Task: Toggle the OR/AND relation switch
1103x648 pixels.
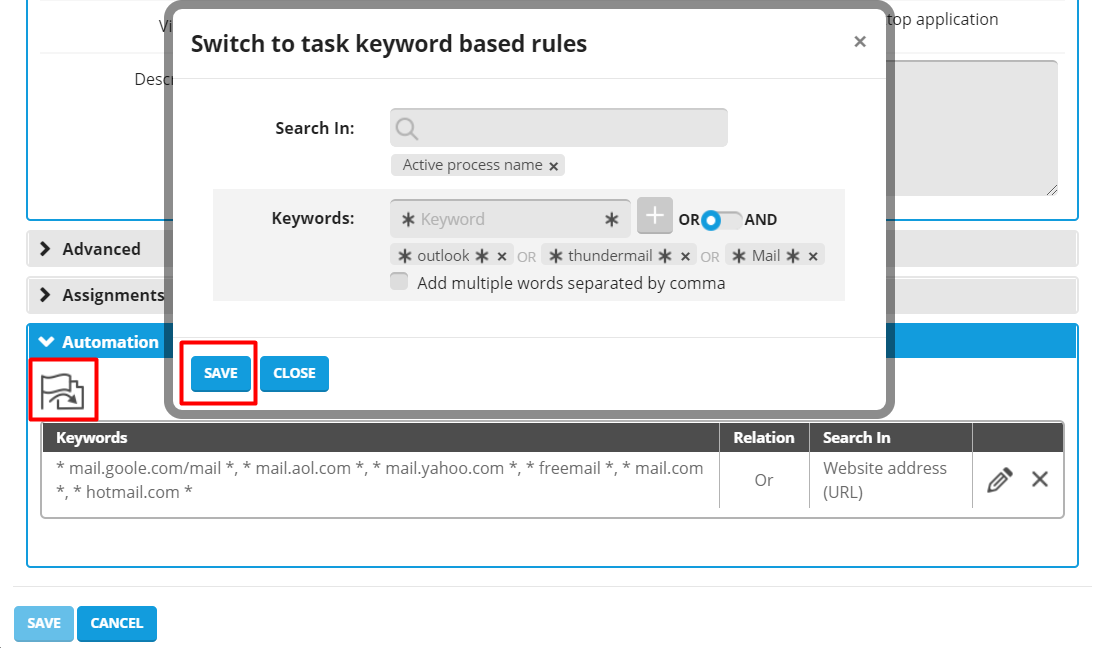Action: point(721,220)
